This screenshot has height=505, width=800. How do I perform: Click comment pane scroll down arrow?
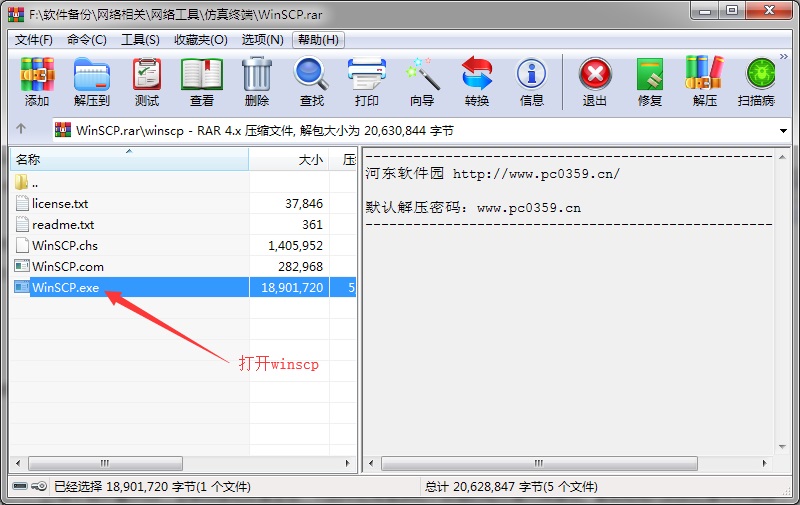783,447
